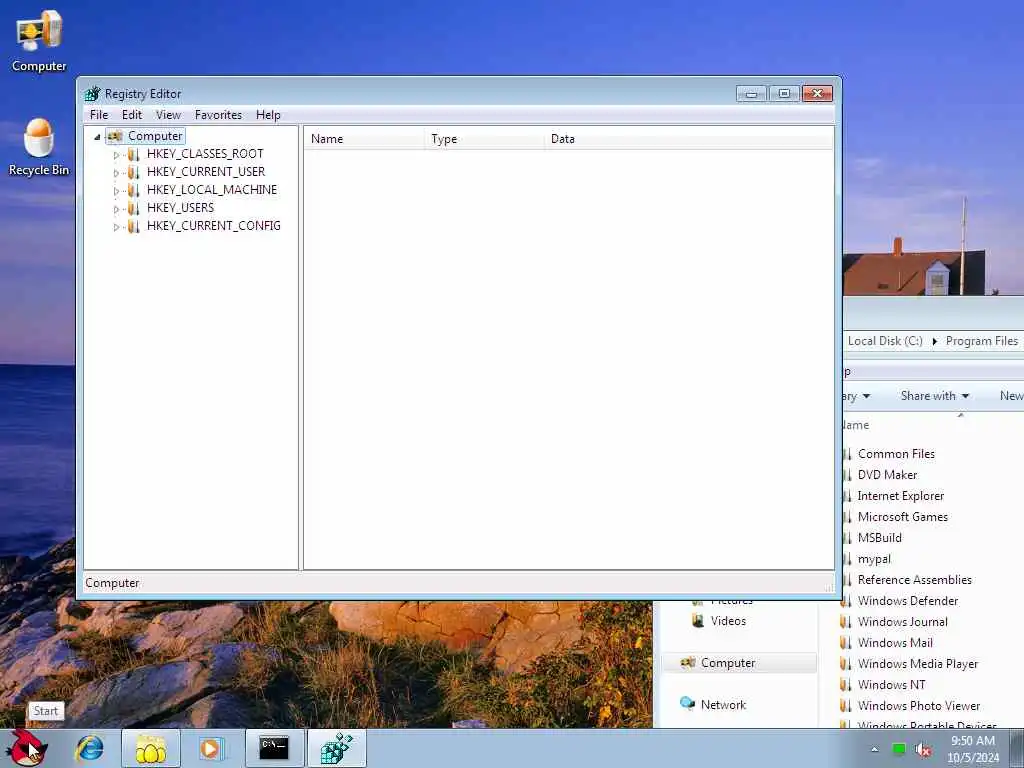Image resolution: width=1024 pixels, height=768 pixels.
Task: Launch Internet Explorer from the taskbar
Action: (89, 748)
